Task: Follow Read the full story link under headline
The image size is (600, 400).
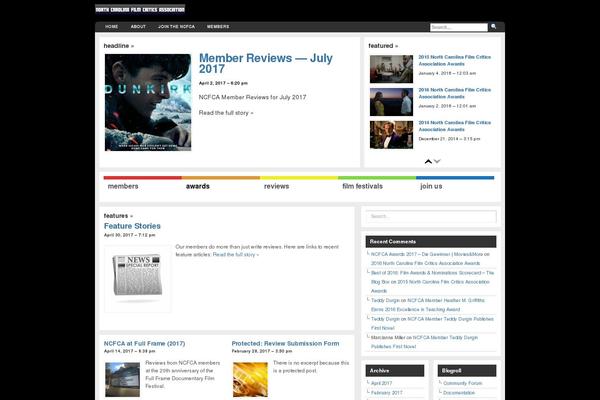Action: pos(226,113)
